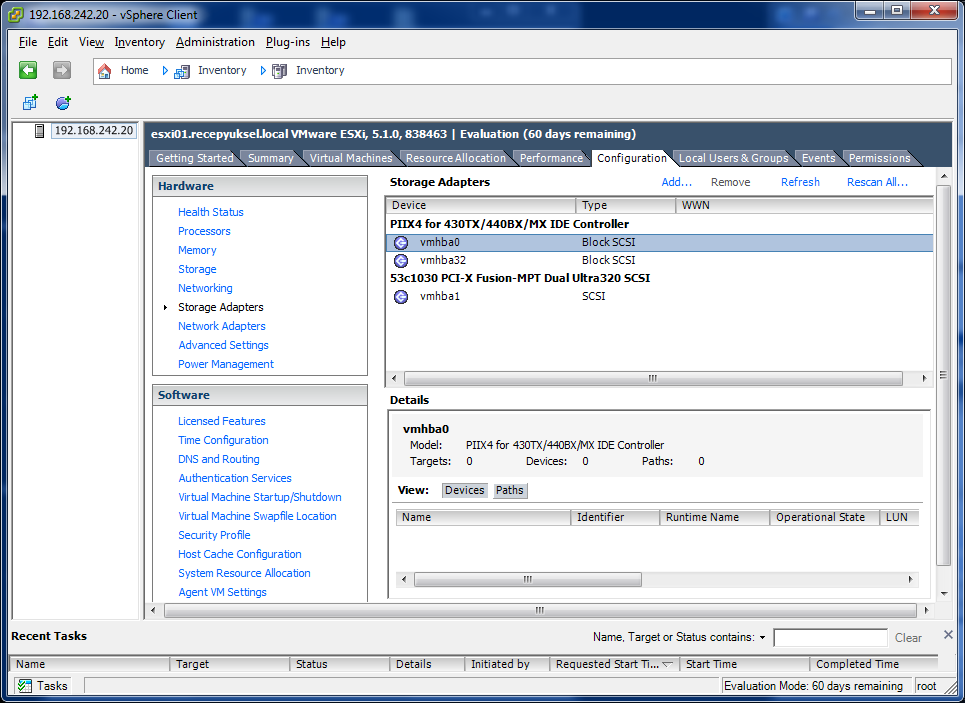Switch to the Resource Allocation tab
Screen dimensions: 965x703
coord(455,158)
